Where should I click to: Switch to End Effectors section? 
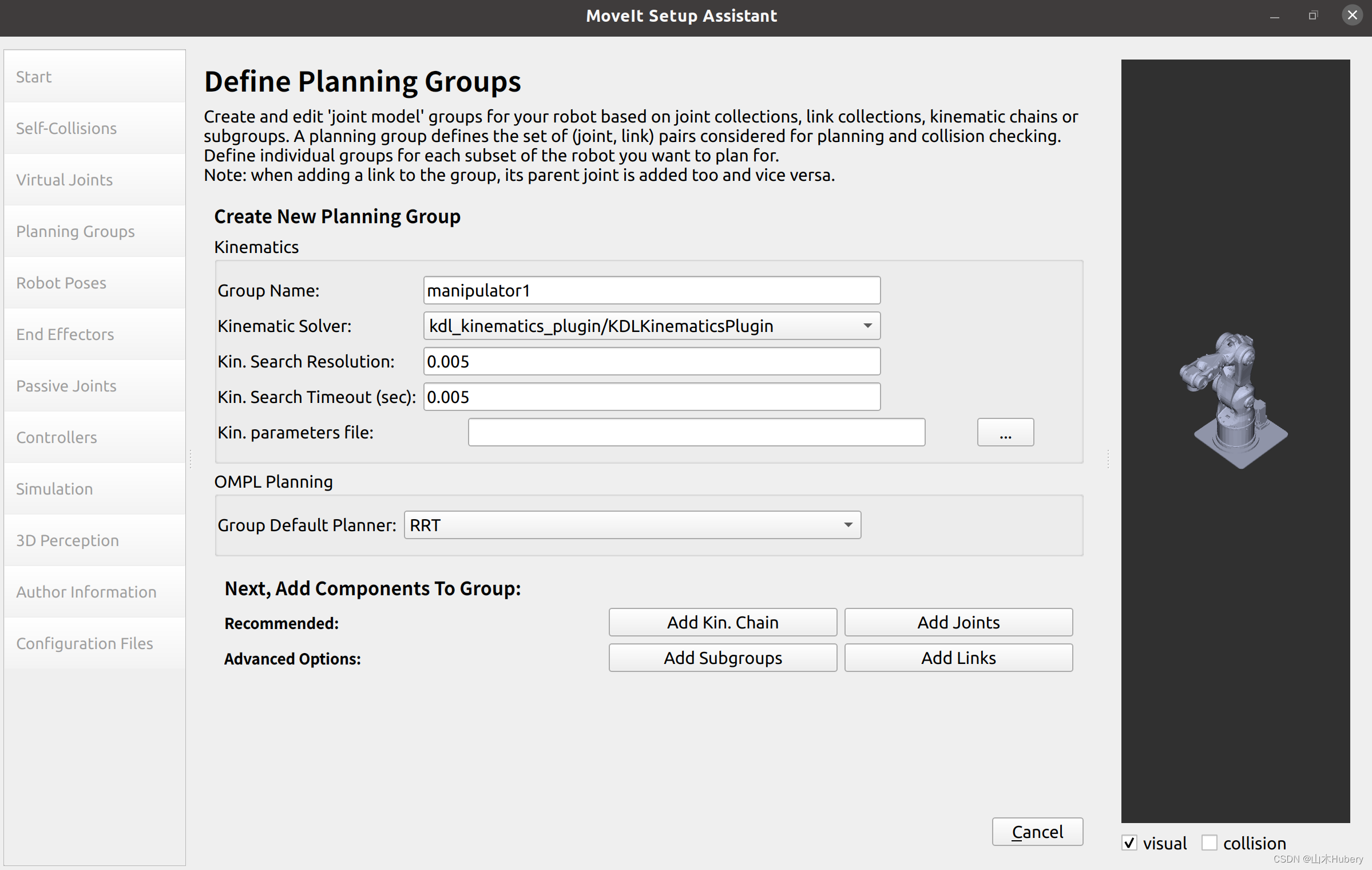click(94, 334)
